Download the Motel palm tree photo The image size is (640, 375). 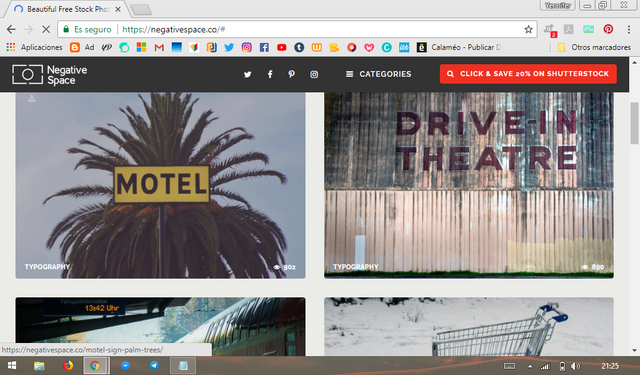tap(31, 98)
